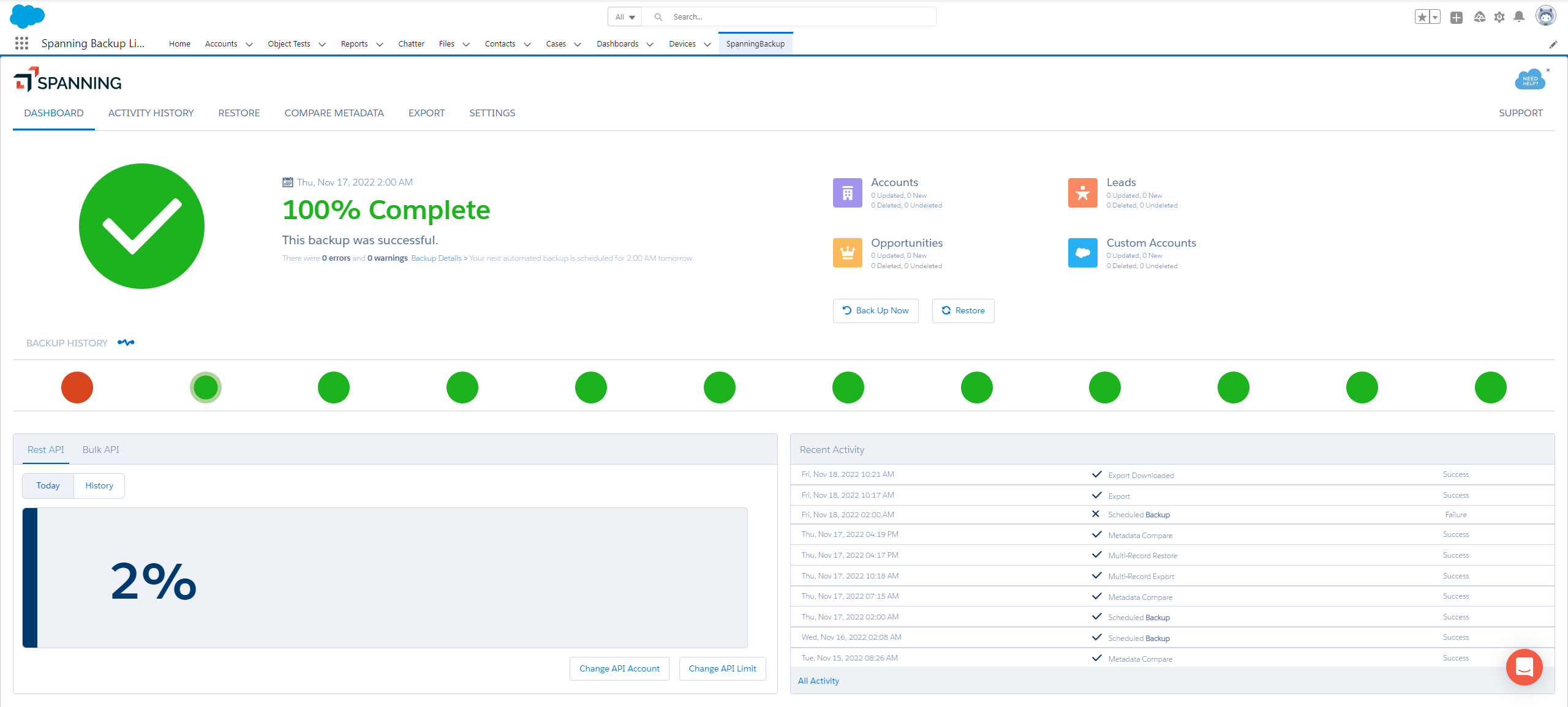
Task: Open the All Activity link
Action: pos(818,681)
